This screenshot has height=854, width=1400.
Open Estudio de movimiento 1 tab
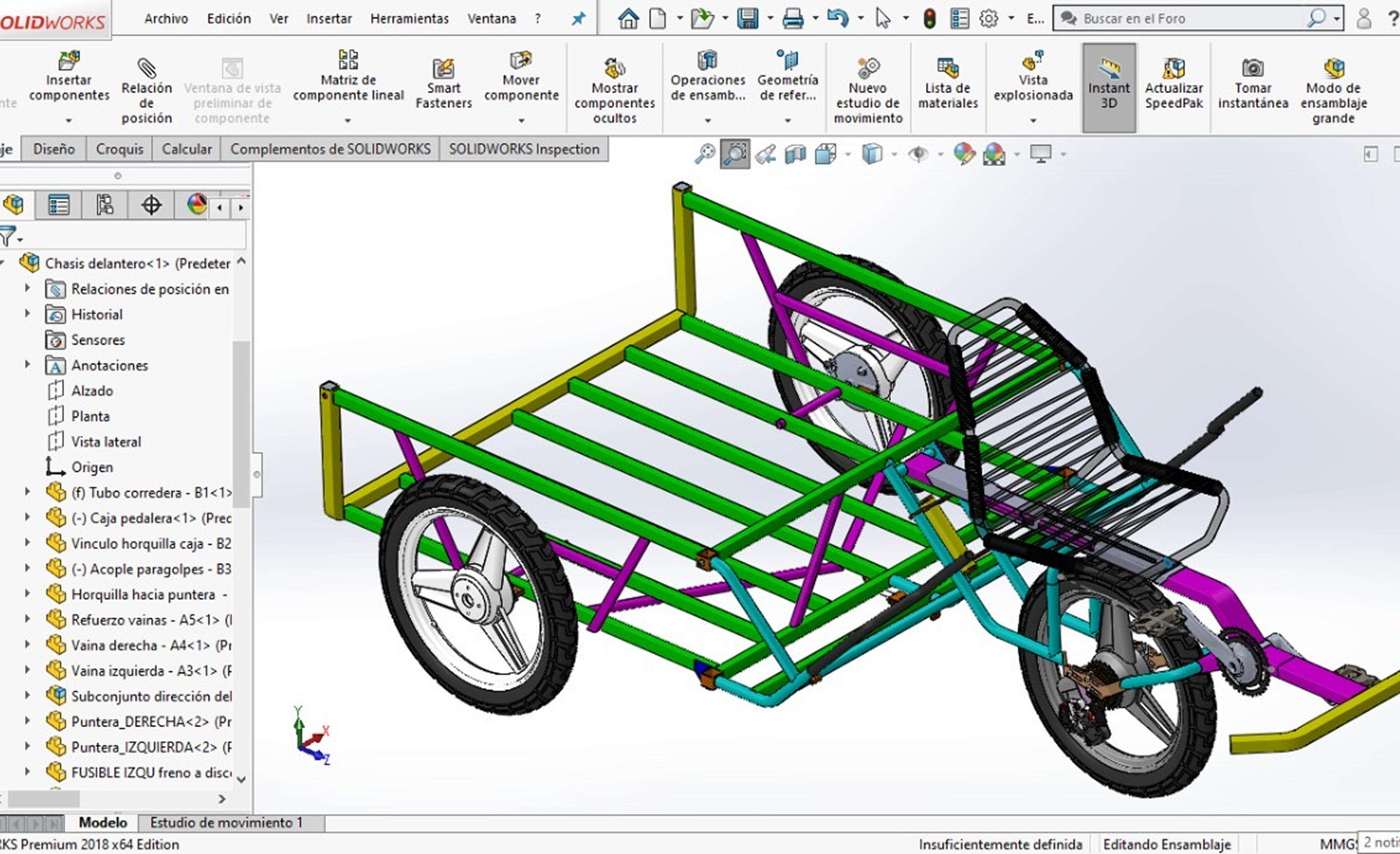(226, 823)
